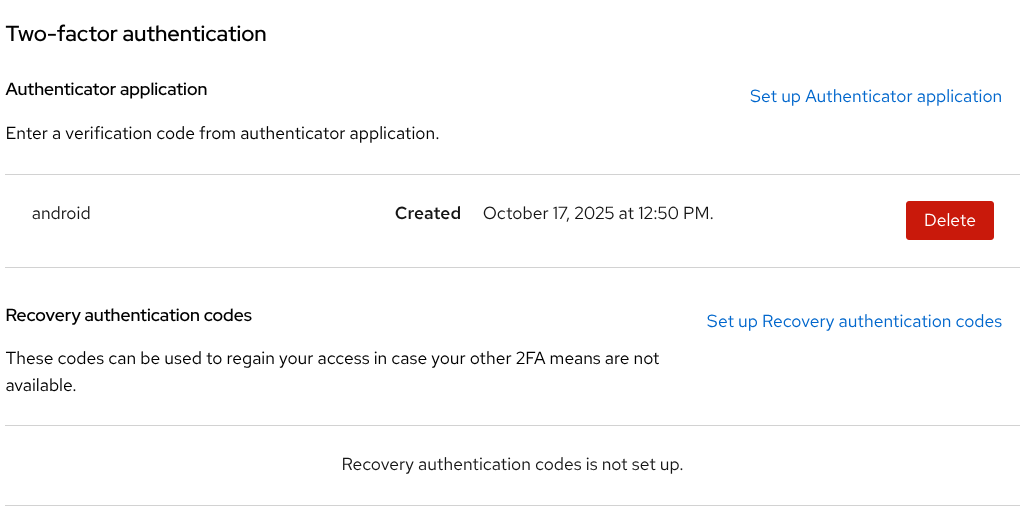Select the Authenticator application section title
The image size is (1026, 522).
[x=106, y=89]
